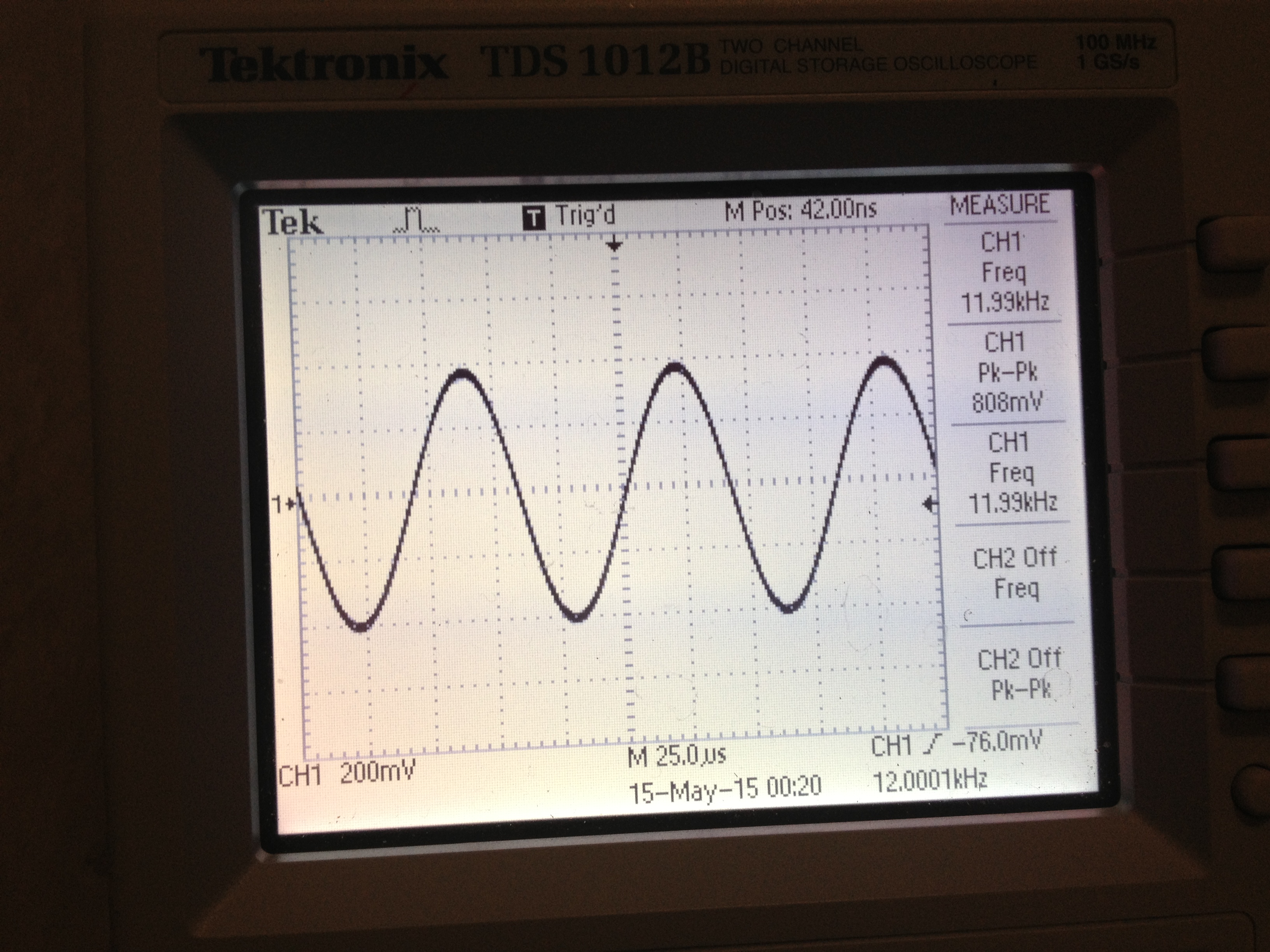Select the second CH1 Freq 11.99kHz entry
Screen dimensions: 1270x952
point(1012,472)
